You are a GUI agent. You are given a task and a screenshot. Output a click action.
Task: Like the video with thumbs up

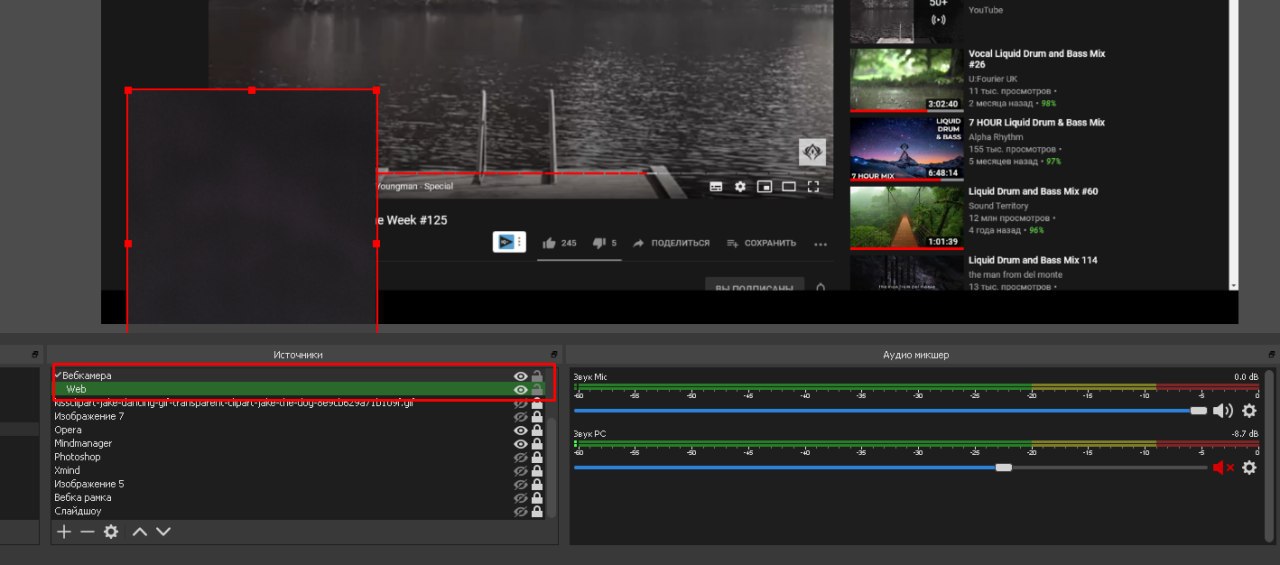[549, 243]
